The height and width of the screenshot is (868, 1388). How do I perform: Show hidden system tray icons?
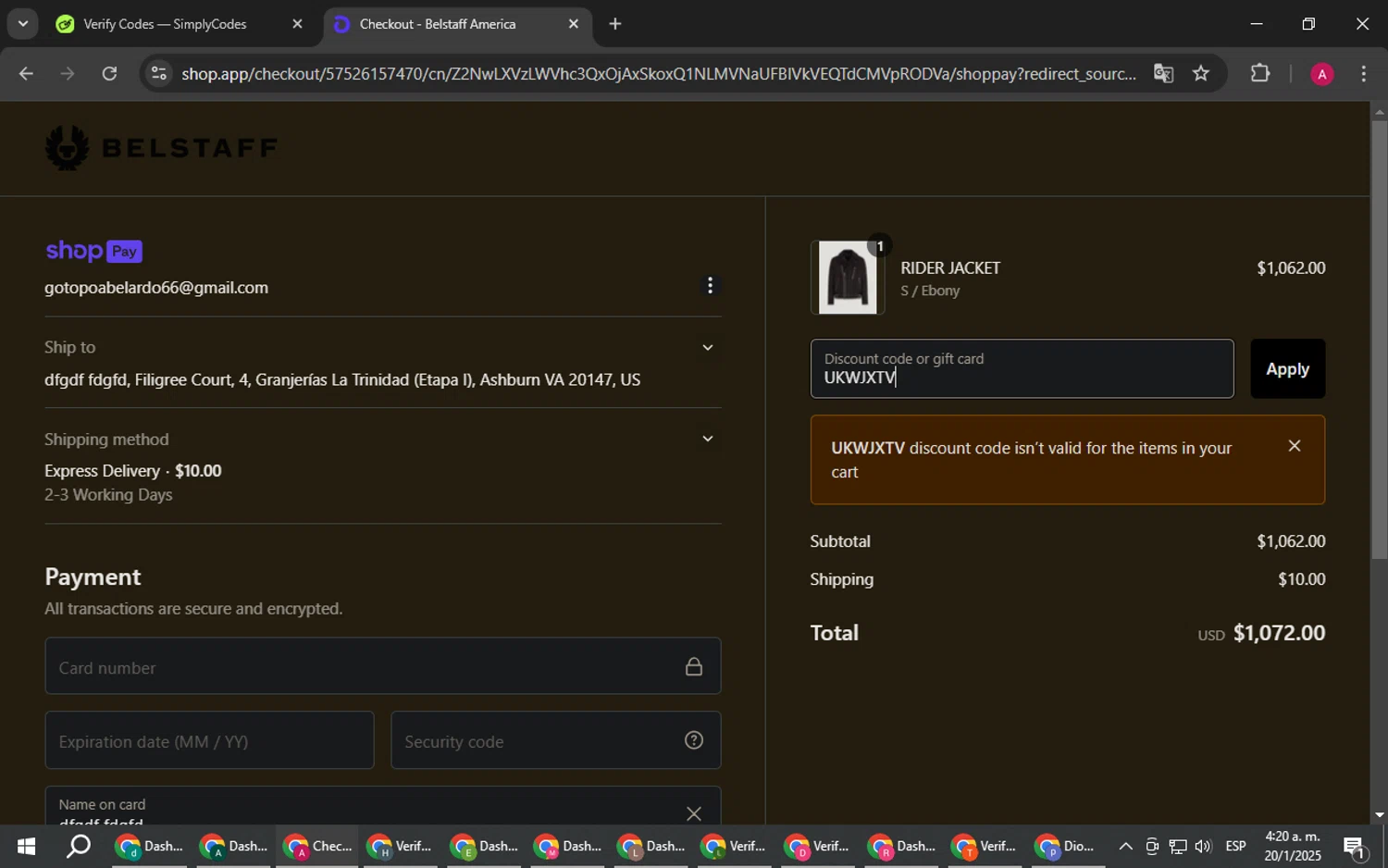click(1125, 846)
